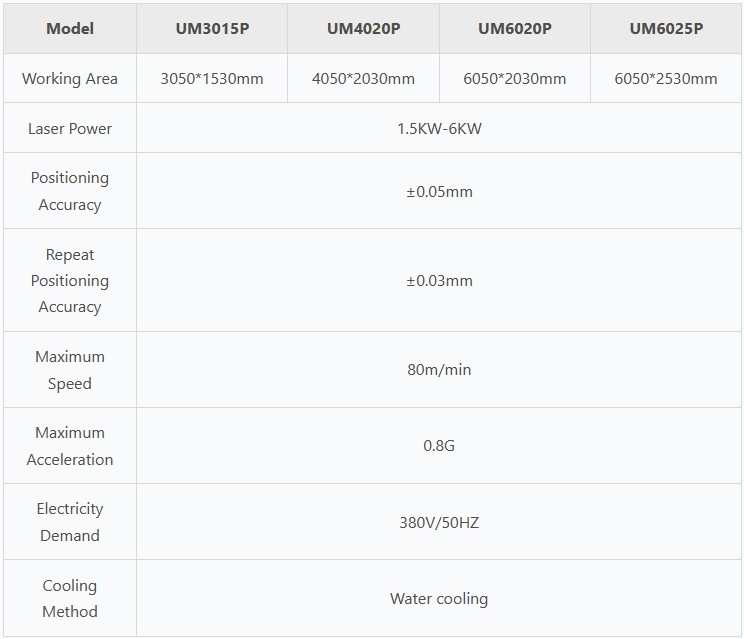Click the Working Area row label

click(70, 78)
